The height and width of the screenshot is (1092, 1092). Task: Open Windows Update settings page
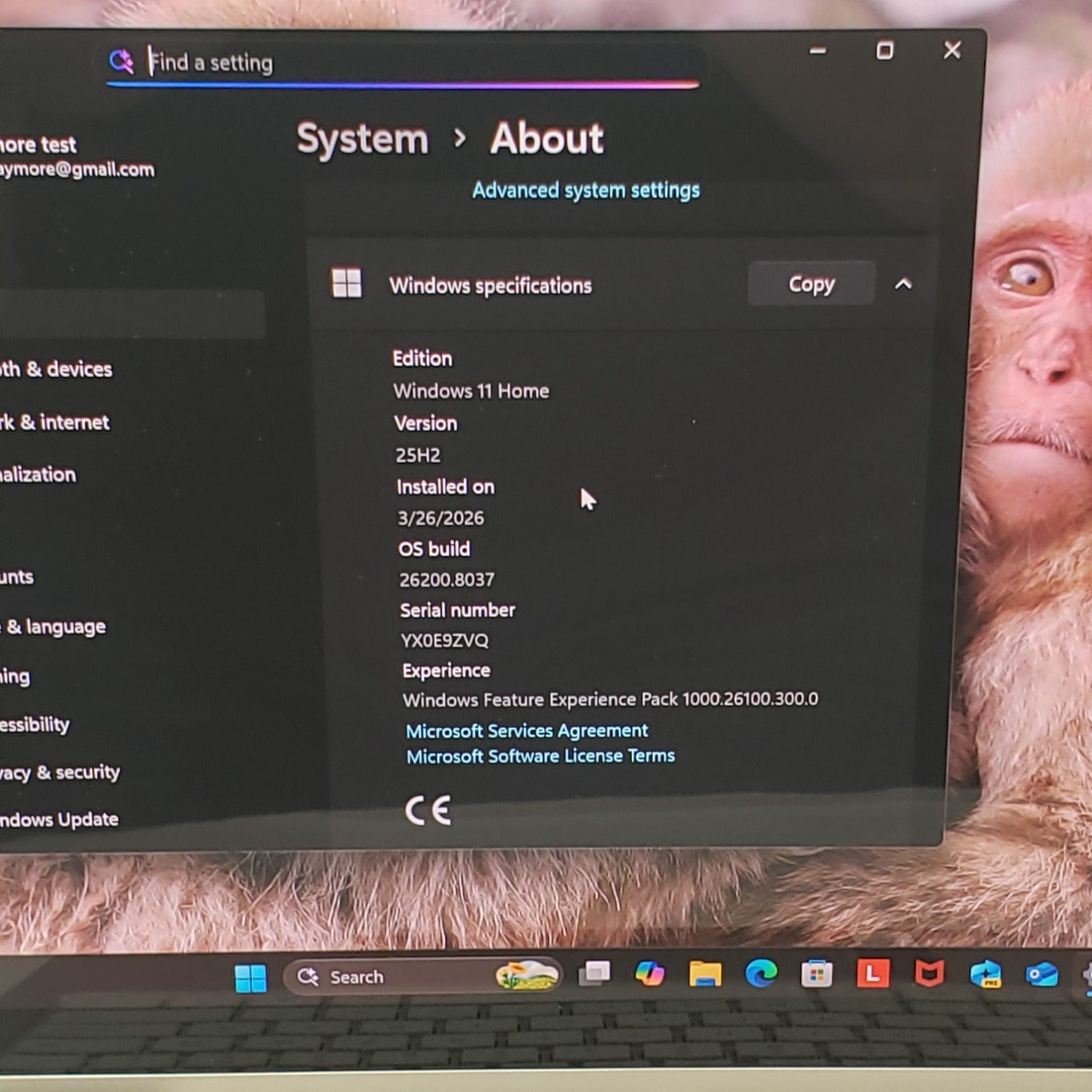pos(59,820)
